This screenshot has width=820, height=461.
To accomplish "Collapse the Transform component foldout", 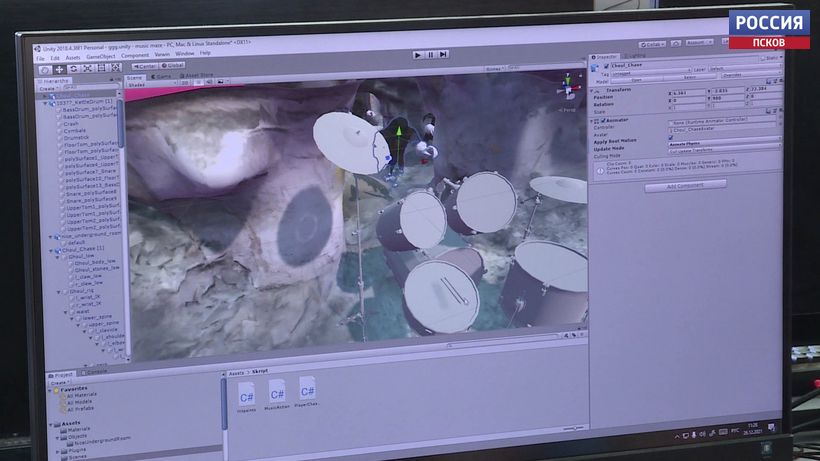I will pyautogui.click(x=592, y=90).
